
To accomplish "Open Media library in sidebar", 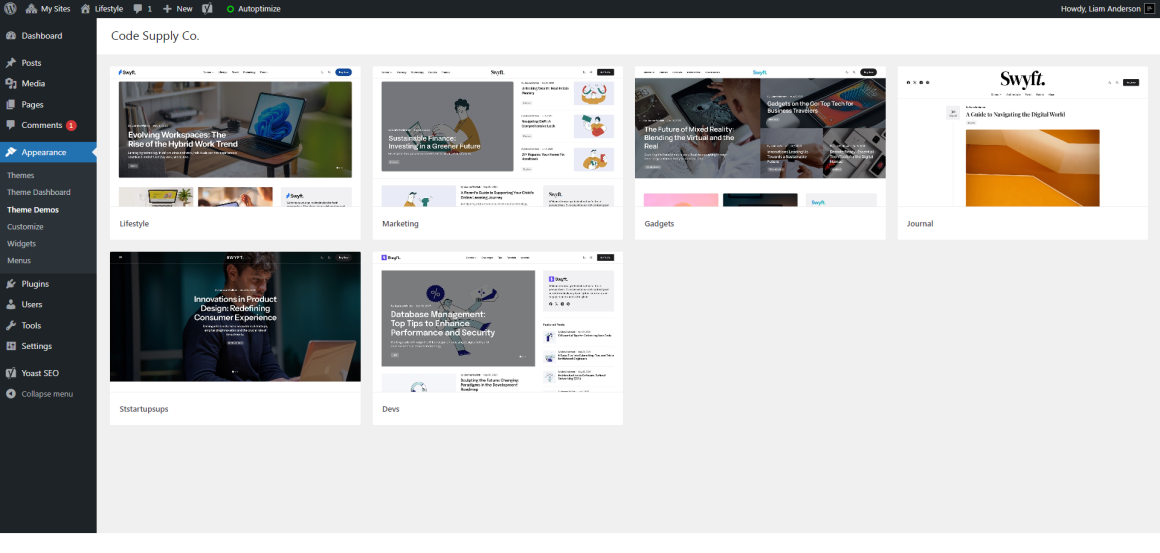I will tap(48, 84).
